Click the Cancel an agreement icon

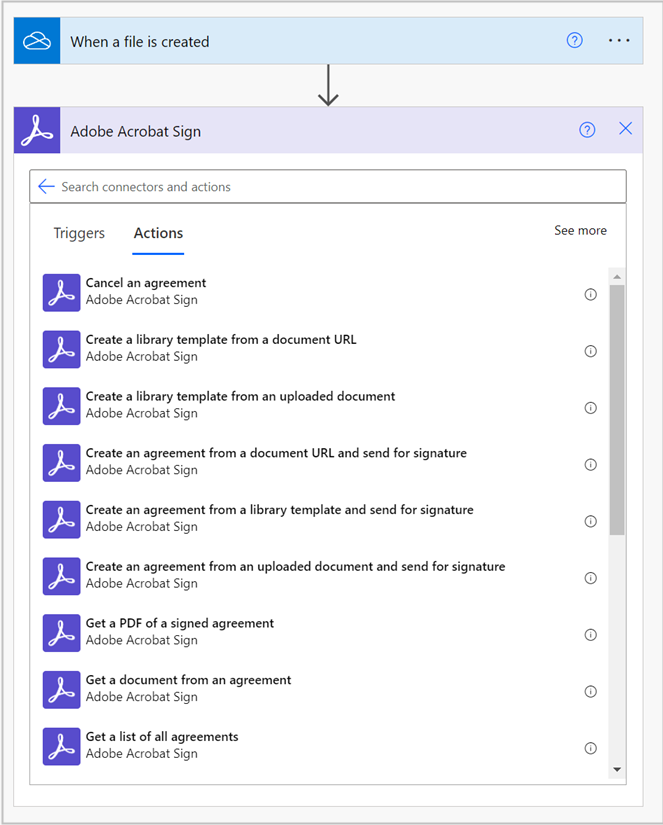pos(62,293)
